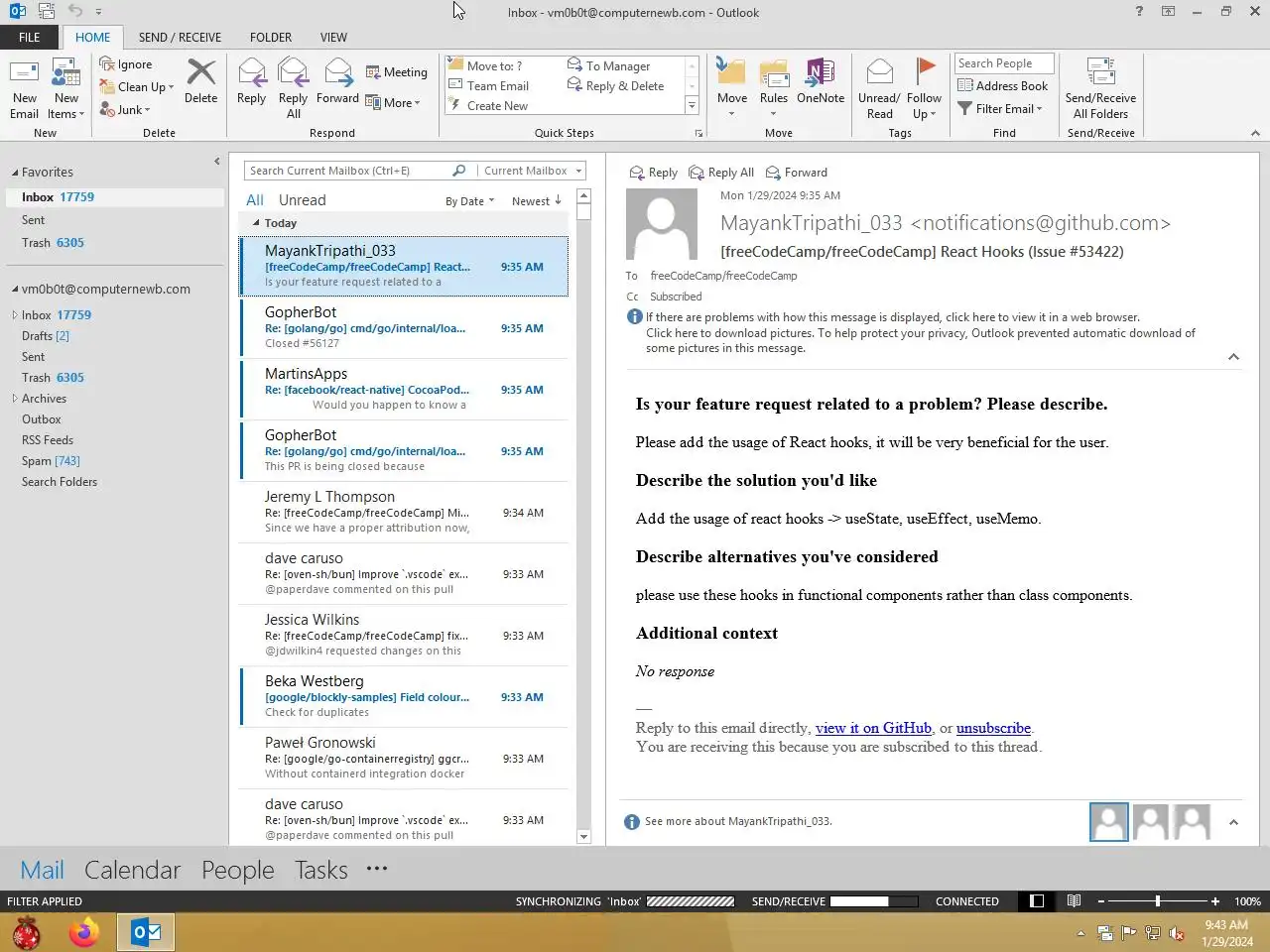Open Clean Up options
The width and height of the screenshot is (1270, 952).
coord(137,87)
